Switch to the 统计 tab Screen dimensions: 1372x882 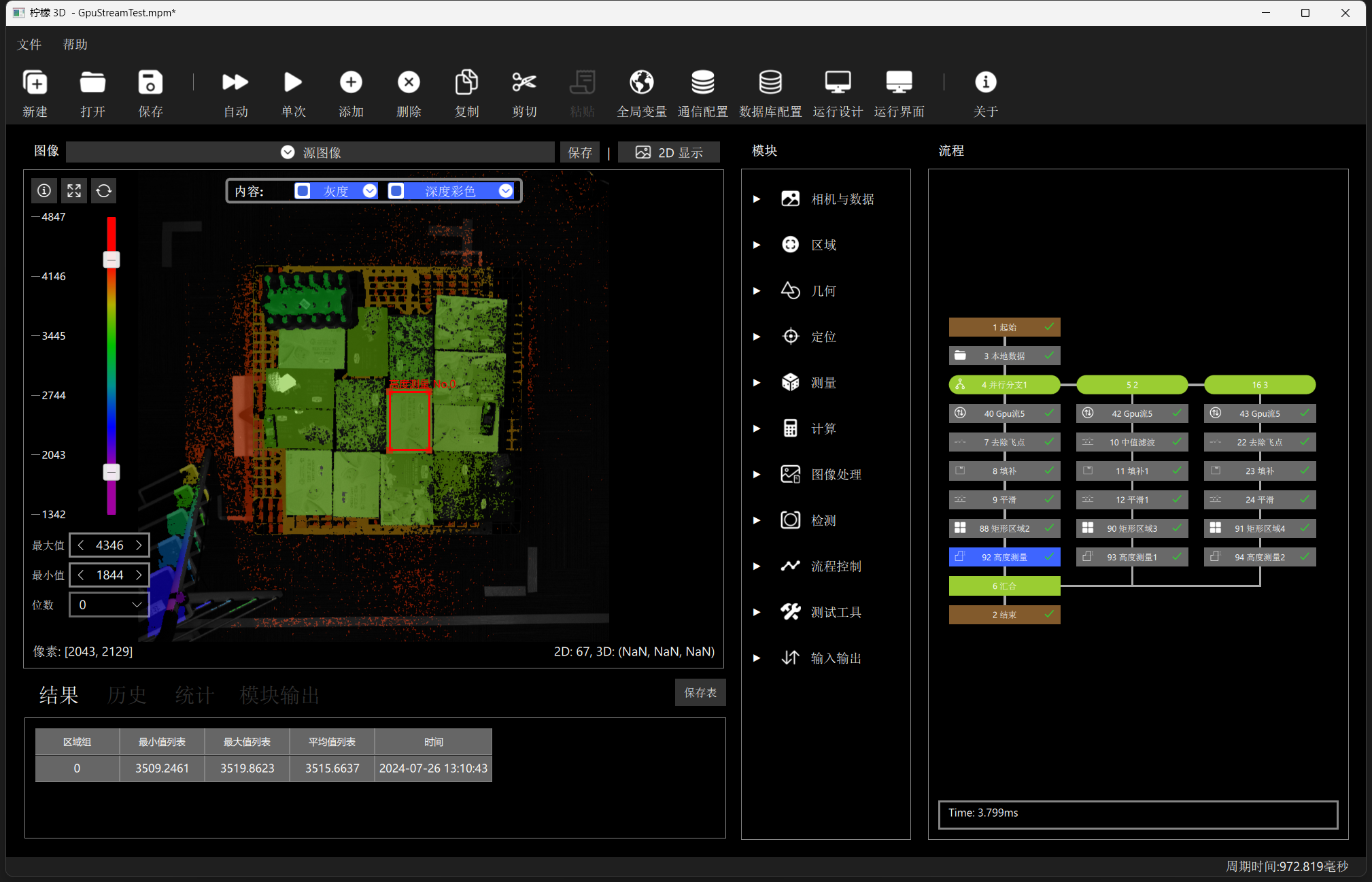194,695
